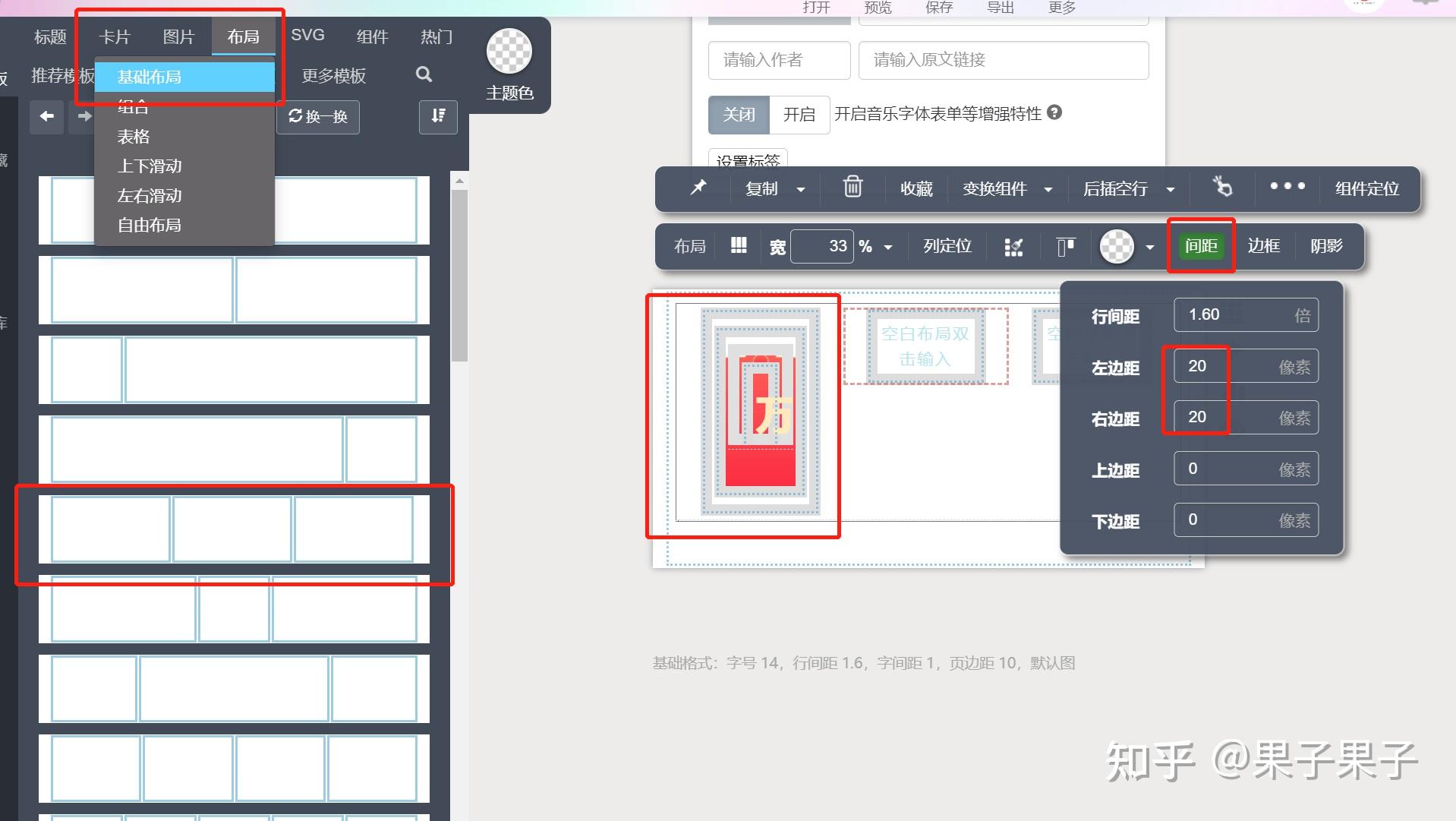The width and height of the screenshot is (1456, 821).
Task: Click the back arrow button
Action: coord(47,116)
